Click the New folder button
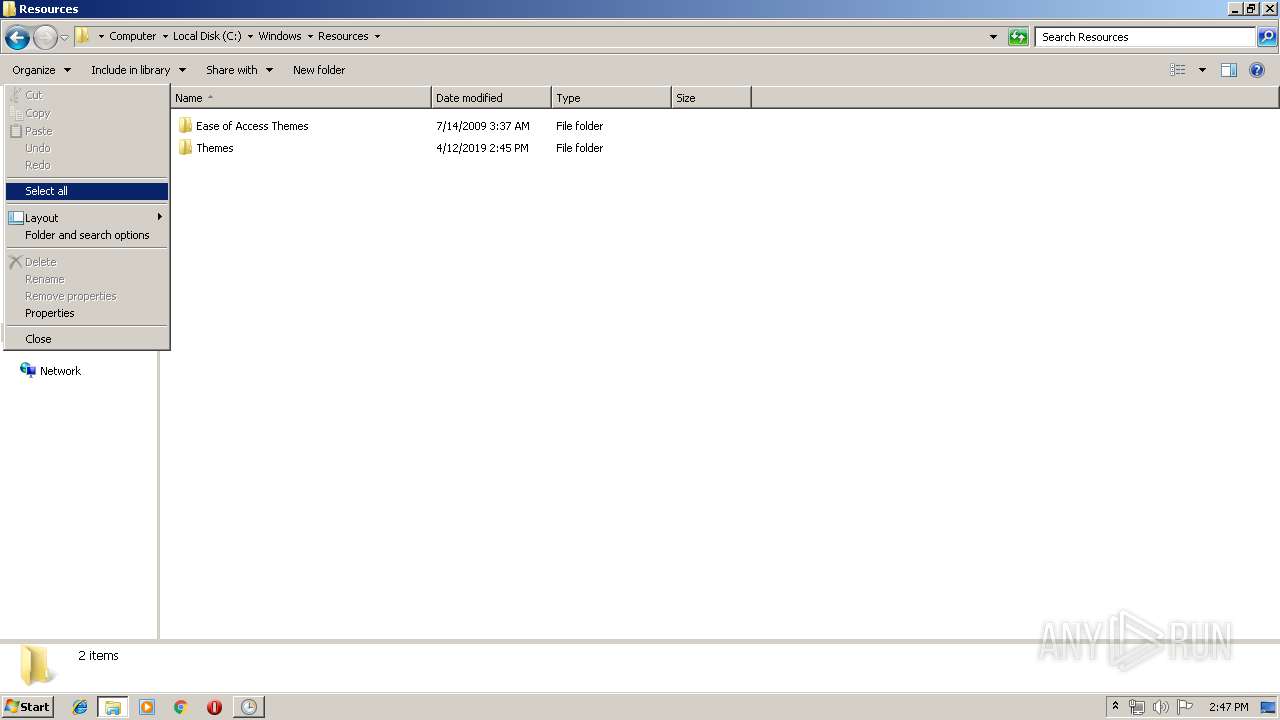Screen dimensions: 1280x720 [x=319, y=70]
